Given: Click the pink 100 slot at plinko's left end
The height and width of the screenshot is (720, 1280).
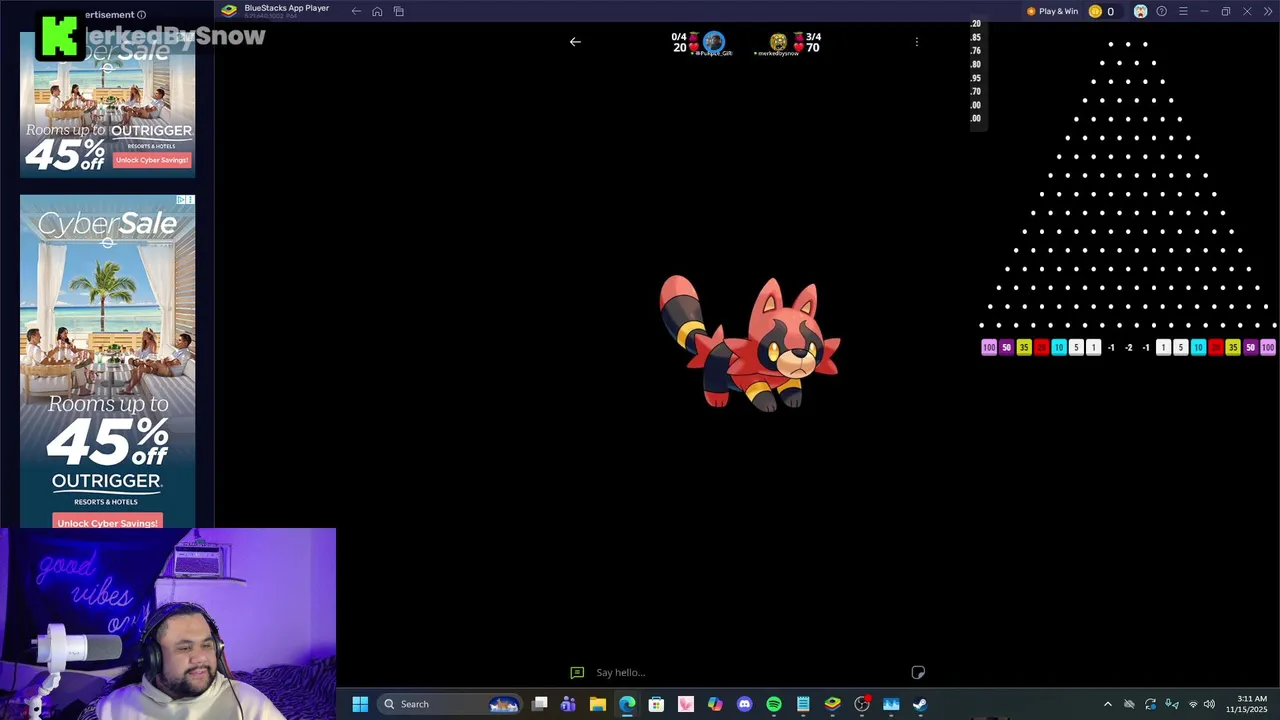Looking at the screenshot, I should [989, 348].
